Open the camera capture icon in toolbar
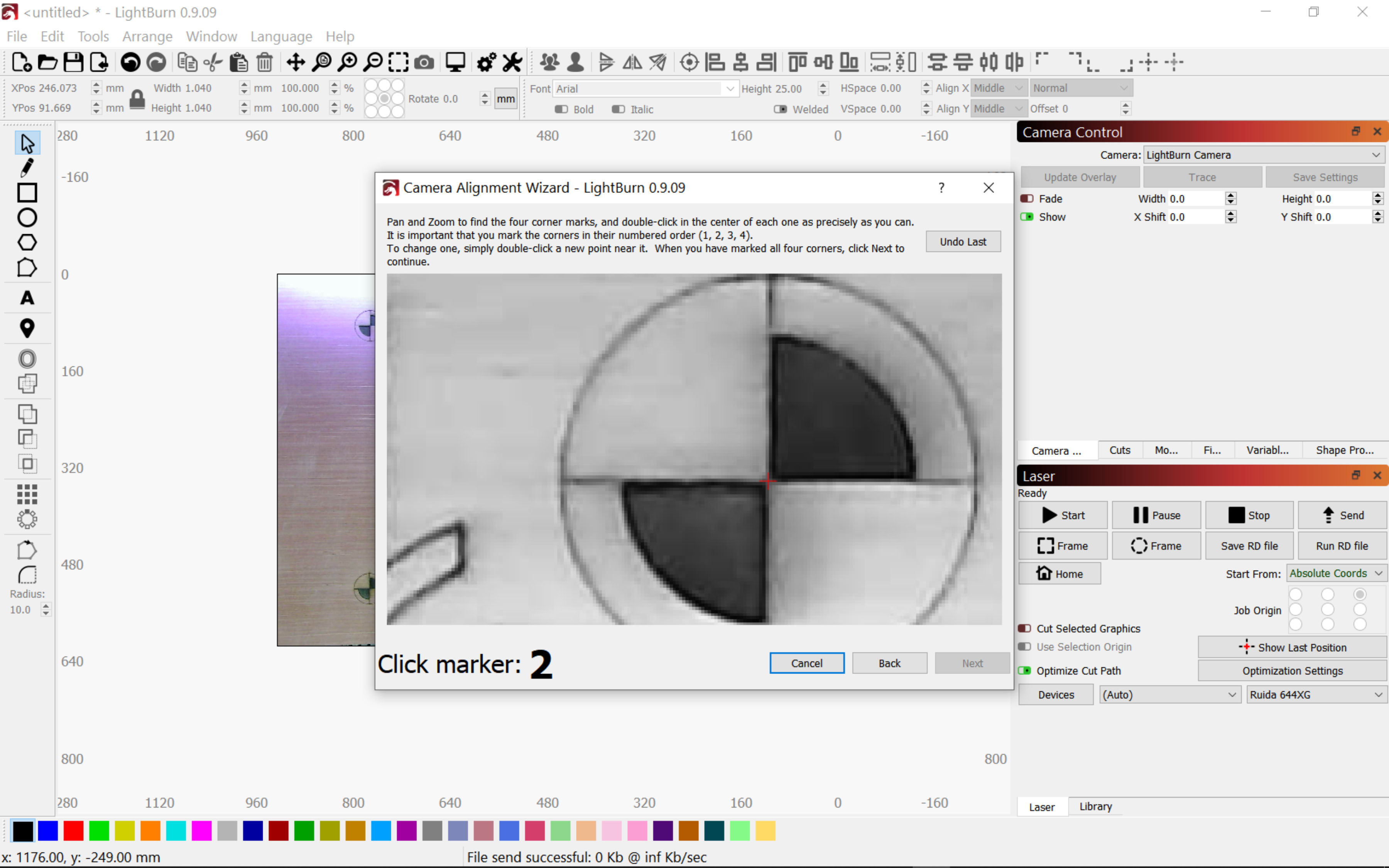The width and height of the screenshot is (1389, 868). 424,62
